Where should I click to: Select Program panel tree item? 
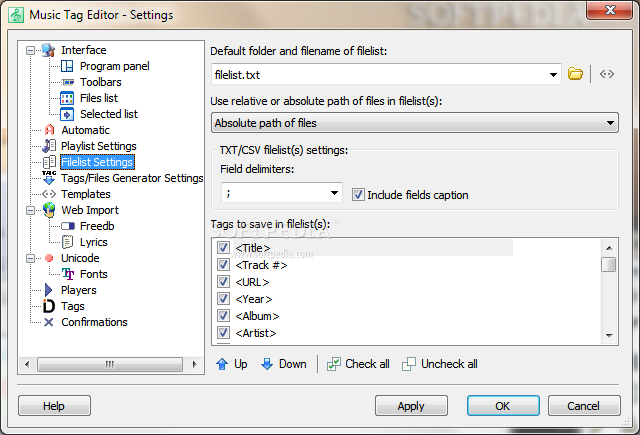point(115,66)
